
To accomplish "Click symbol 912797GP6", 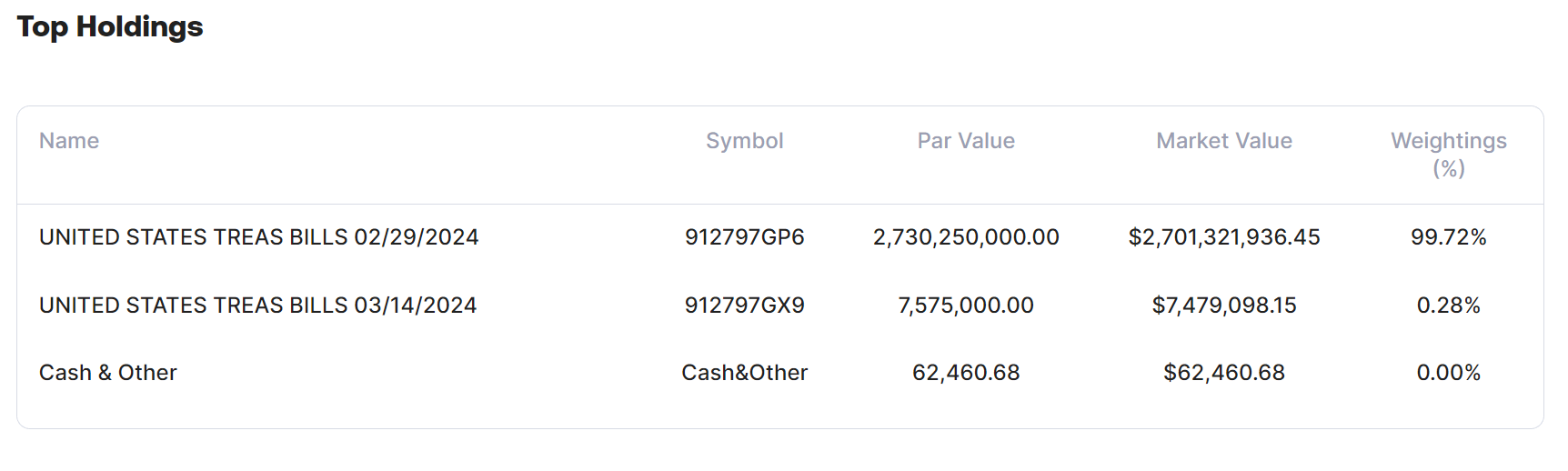I will coord(744,237).
